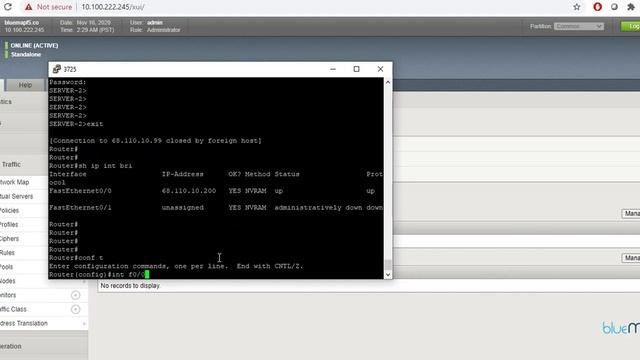This screenshot has height=360, width=640.
Task: Open Policies in sidebar
Action: click(x=9, y=211)
